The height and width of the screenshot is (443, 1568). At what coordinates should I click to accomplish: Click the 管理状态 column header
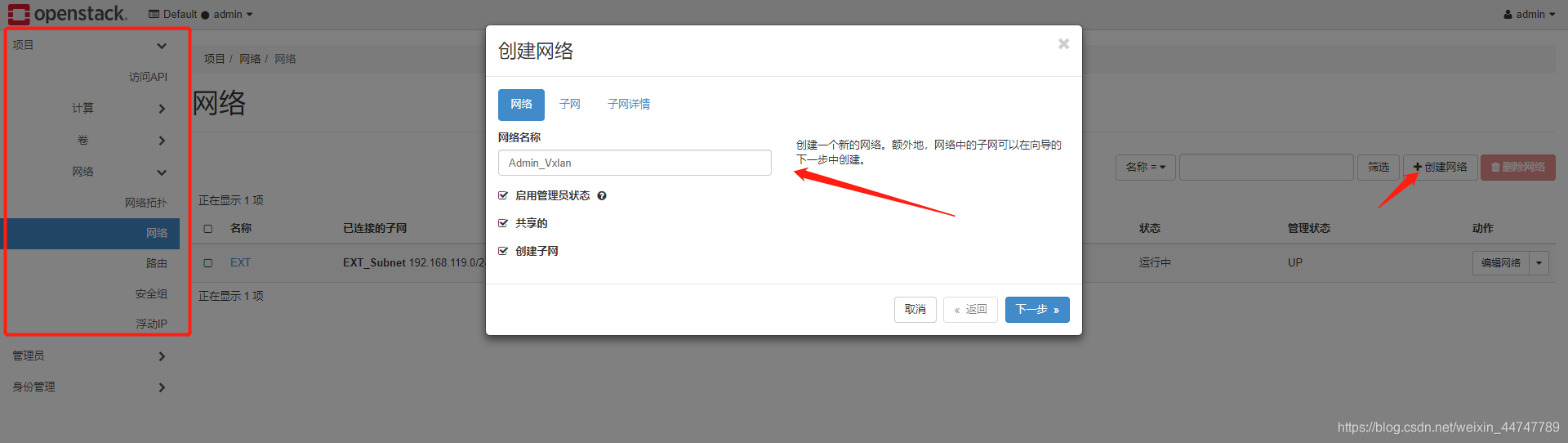[1309, 229]
